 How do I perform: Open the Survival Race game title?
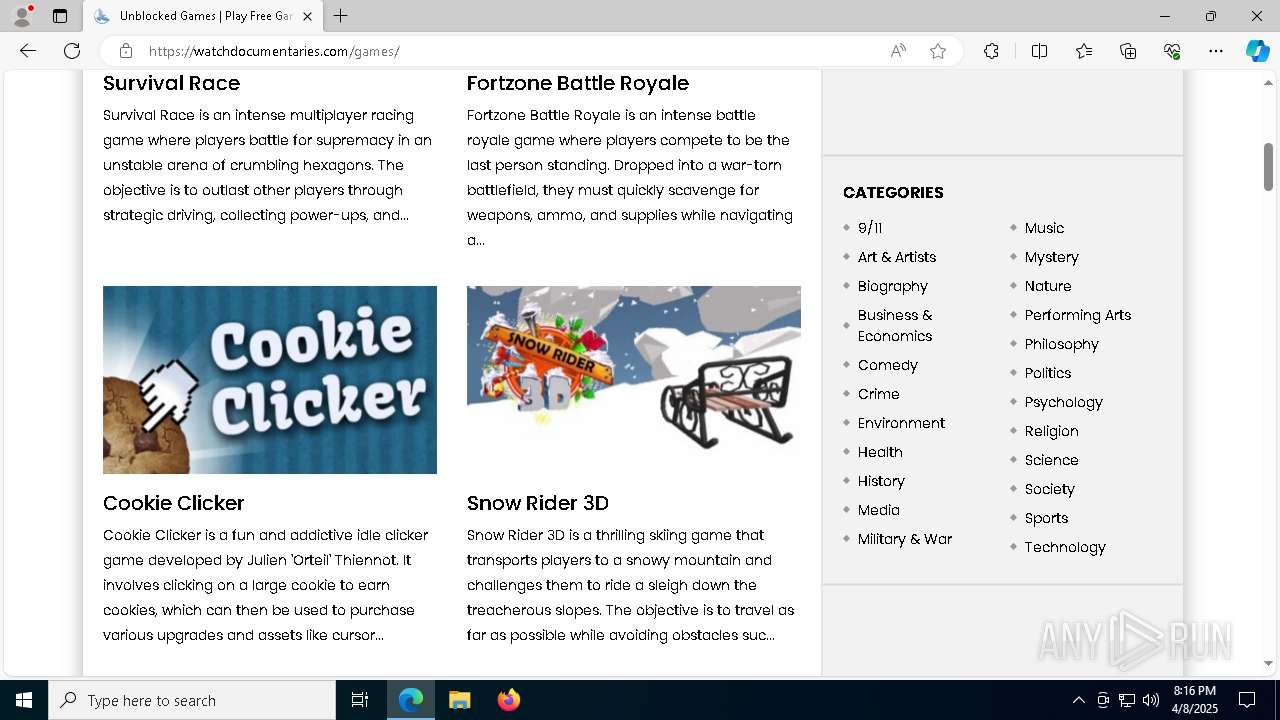pos(171,83)
